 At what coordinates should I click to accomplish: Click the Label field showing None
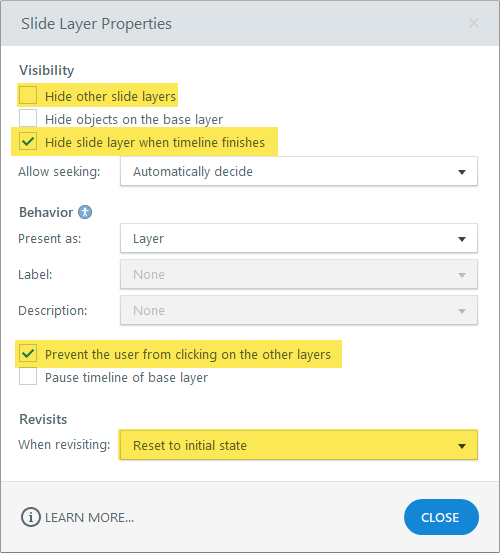coord(299,274)
